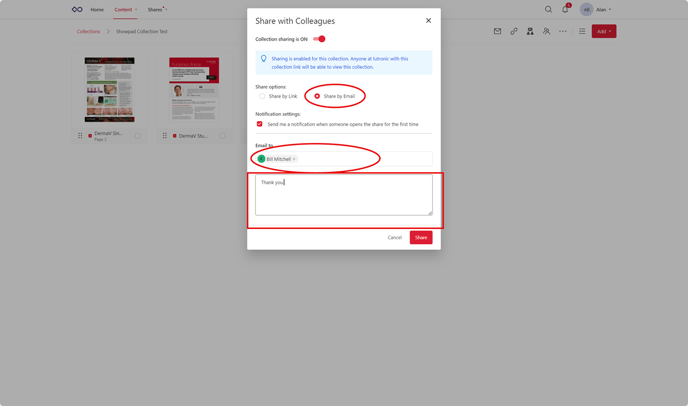Viewport: 688px width, 406px height.
Task: Click the red Share button
Action: [x=421, y=237]
